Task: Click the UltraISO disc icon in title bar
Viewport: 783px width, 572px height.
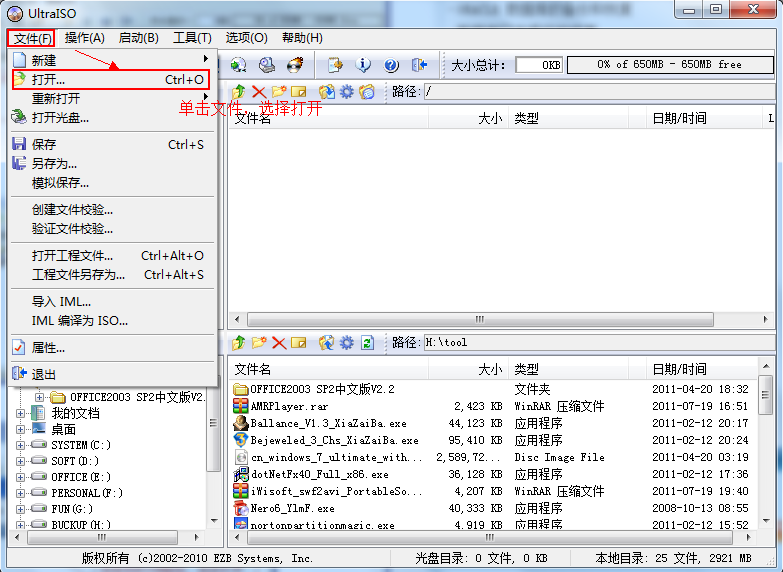Action: (15, 13)
